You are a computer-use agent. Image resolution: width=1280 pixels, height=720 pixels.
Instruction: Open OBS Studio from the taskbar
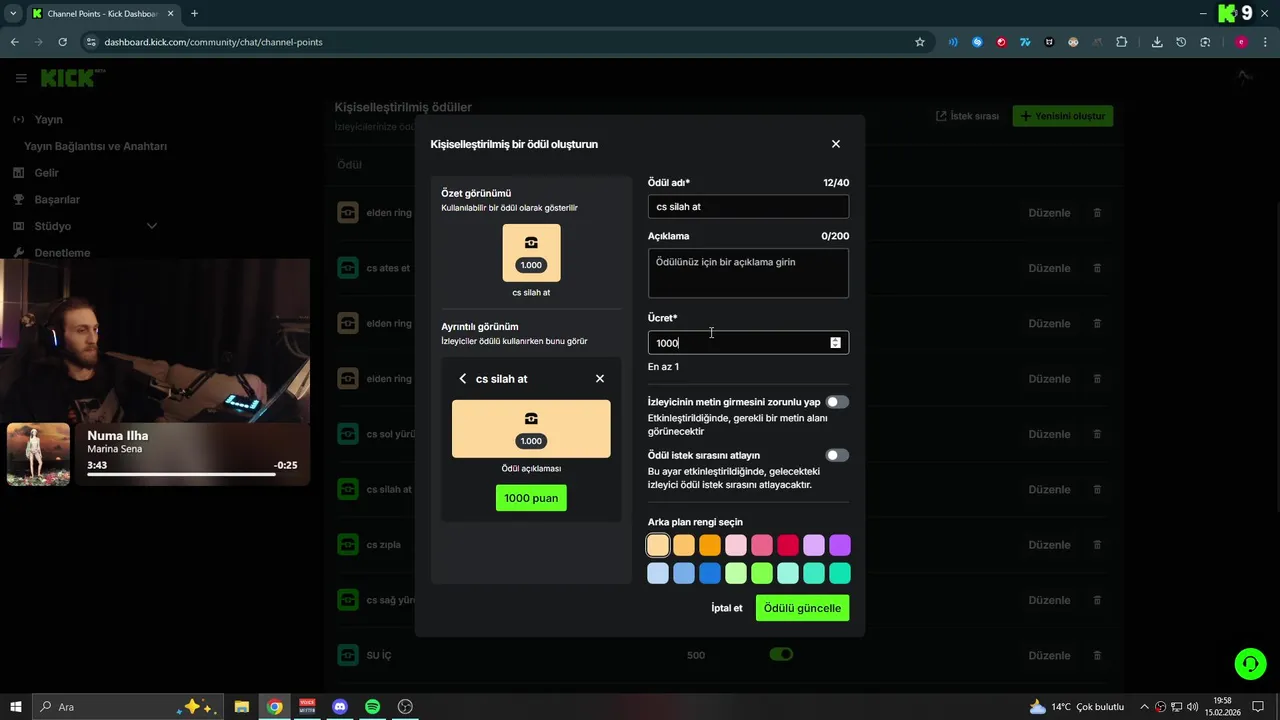click(x=405, y=706)
